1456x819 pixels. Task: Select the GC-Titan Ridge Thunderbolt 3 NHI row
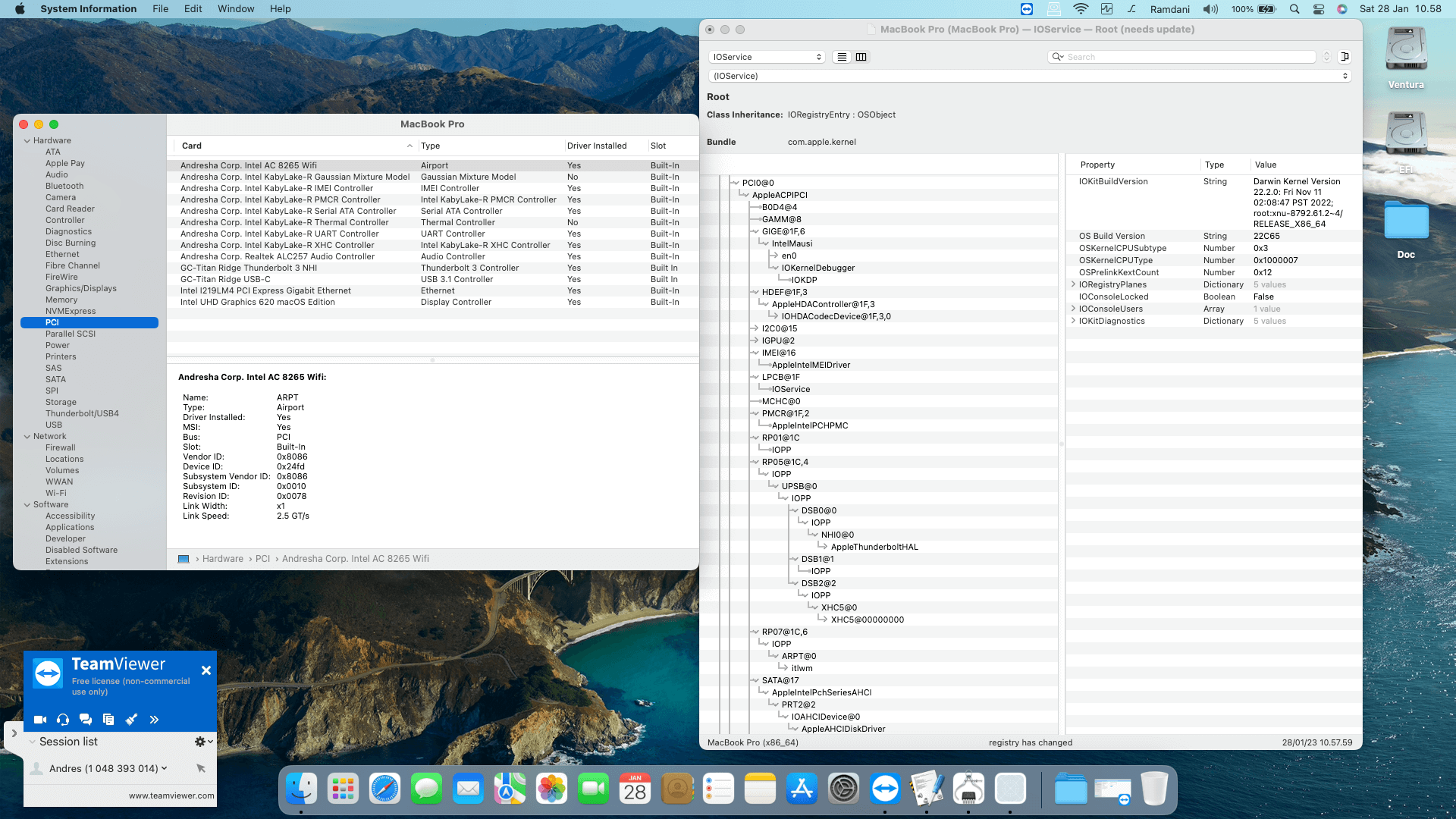tap(432, 268)
